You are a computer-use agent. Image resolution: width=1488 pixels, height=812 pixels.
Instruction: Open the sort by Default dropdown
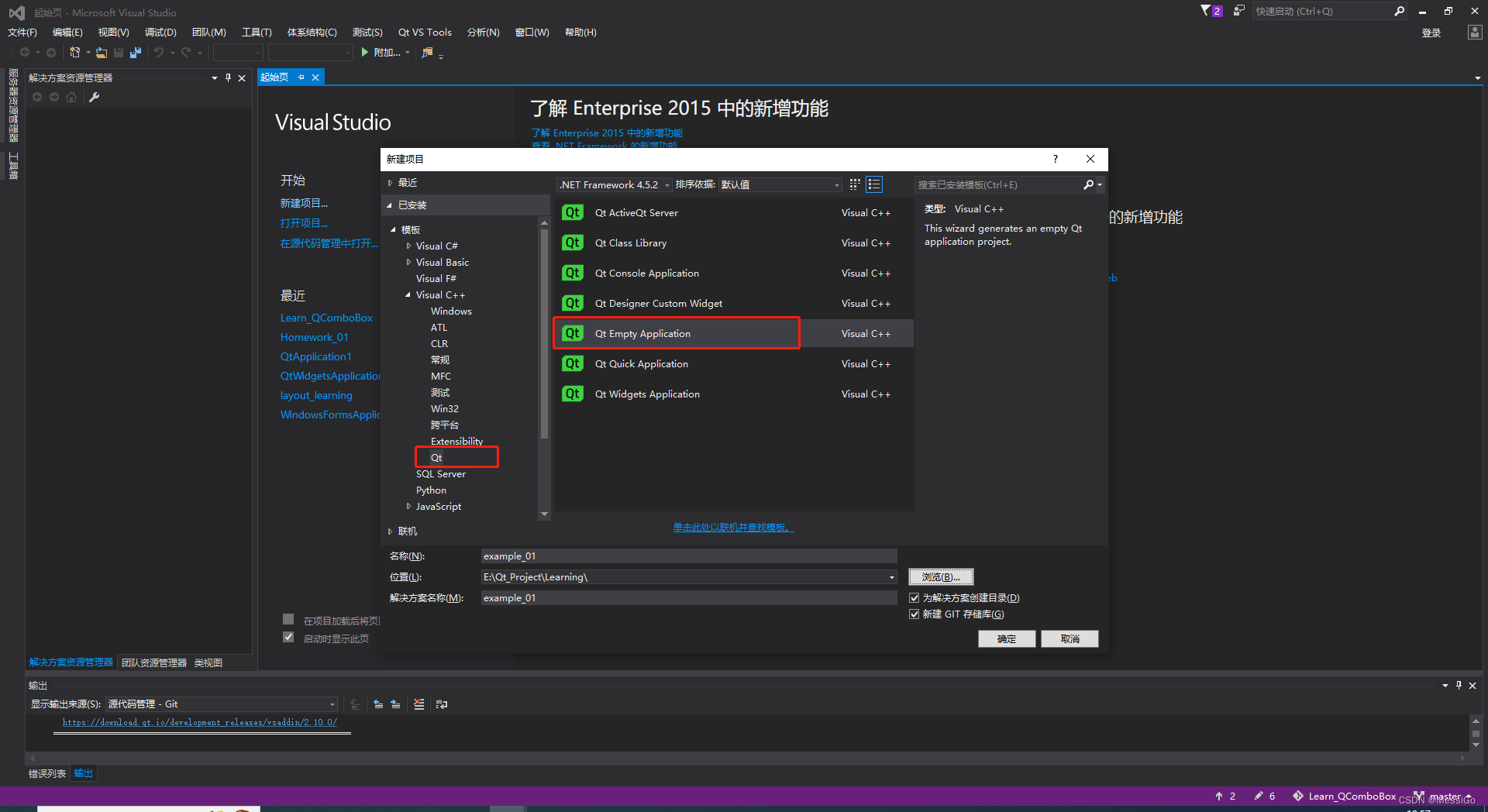click(780, 184)
